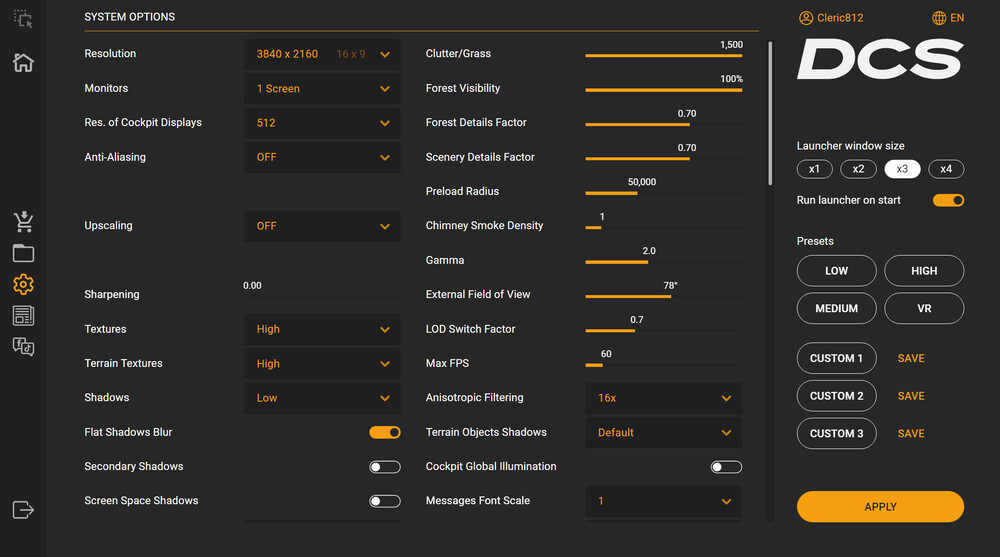Enable Secondary Shadows toggle
This screenshot has width=1000, height=557.
(385, 467)
